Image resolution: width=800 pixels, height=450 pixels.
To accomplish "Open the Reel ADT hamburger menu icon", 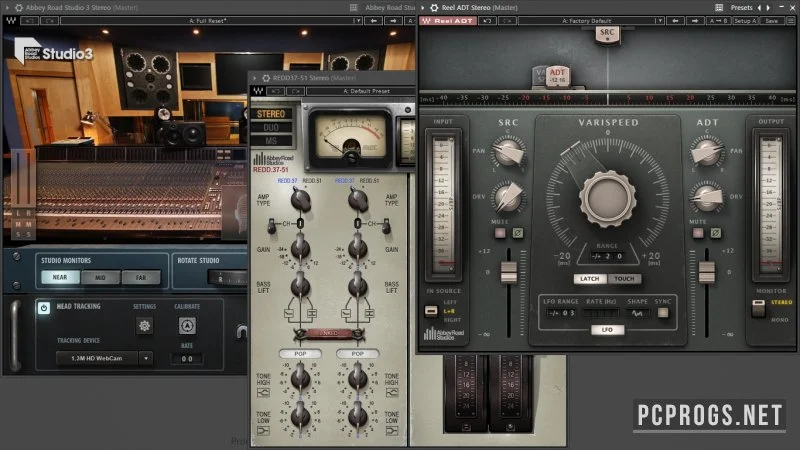I will point(791,21).
